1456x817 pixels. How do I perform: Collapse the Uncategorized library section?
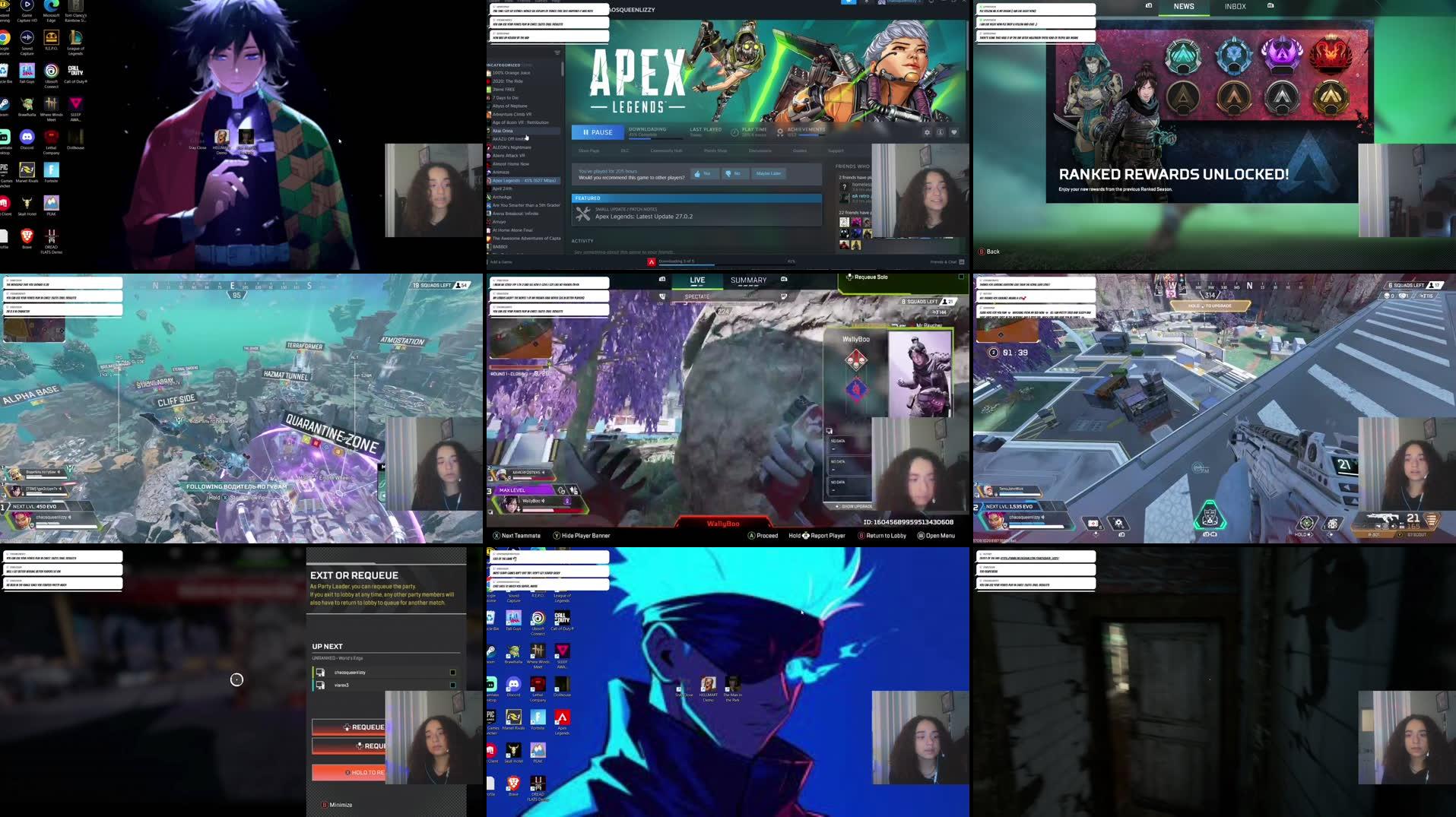tap(506, 64)
